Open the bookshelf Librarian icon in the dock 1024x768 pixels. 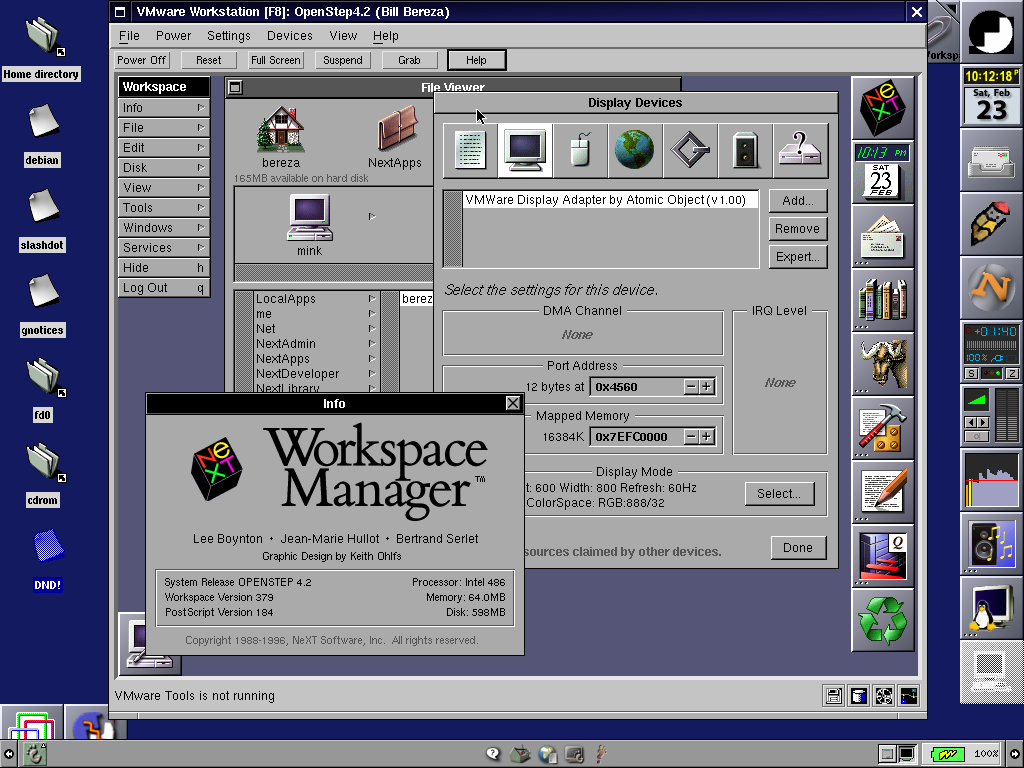pyautogui.click(x=883, y=300)
